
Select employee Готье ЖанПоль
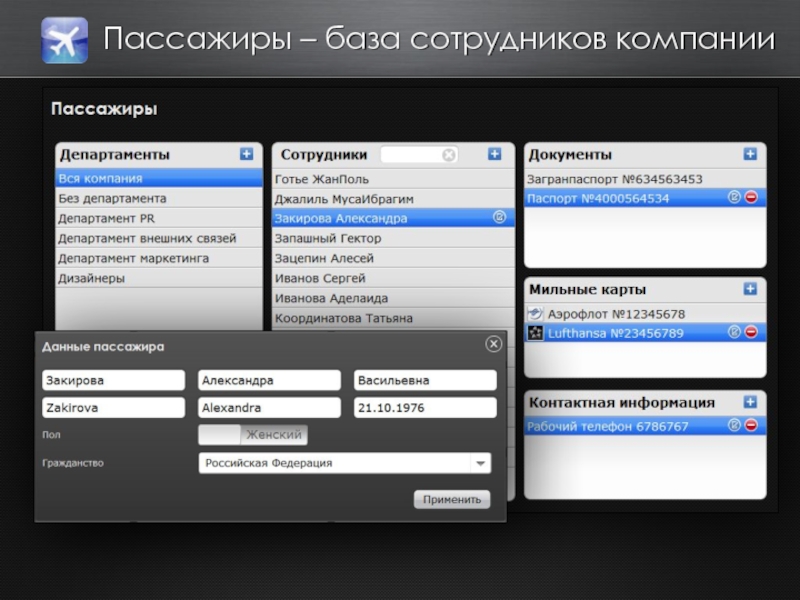[x=393, y=179]
